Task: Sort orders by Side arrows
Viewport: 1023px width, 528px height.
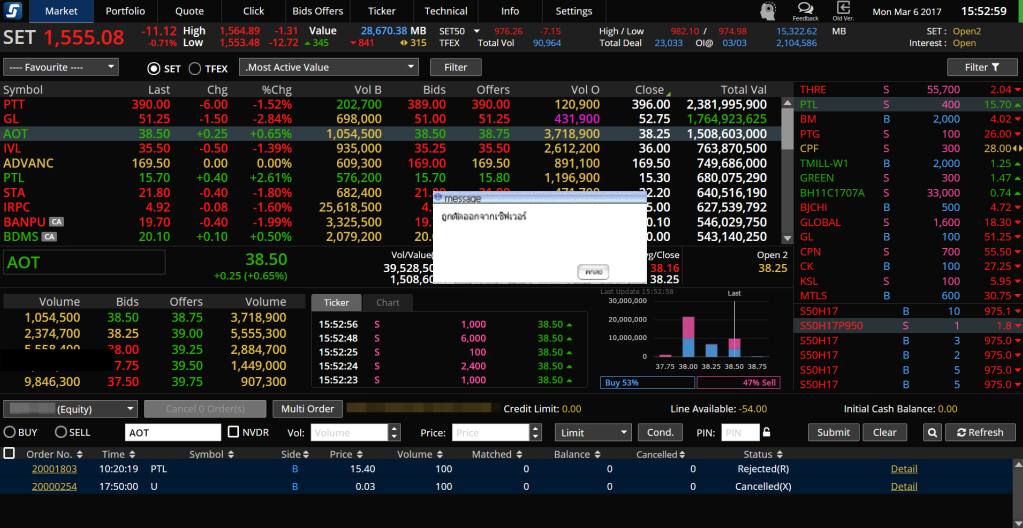Action: tap(306, 454)
